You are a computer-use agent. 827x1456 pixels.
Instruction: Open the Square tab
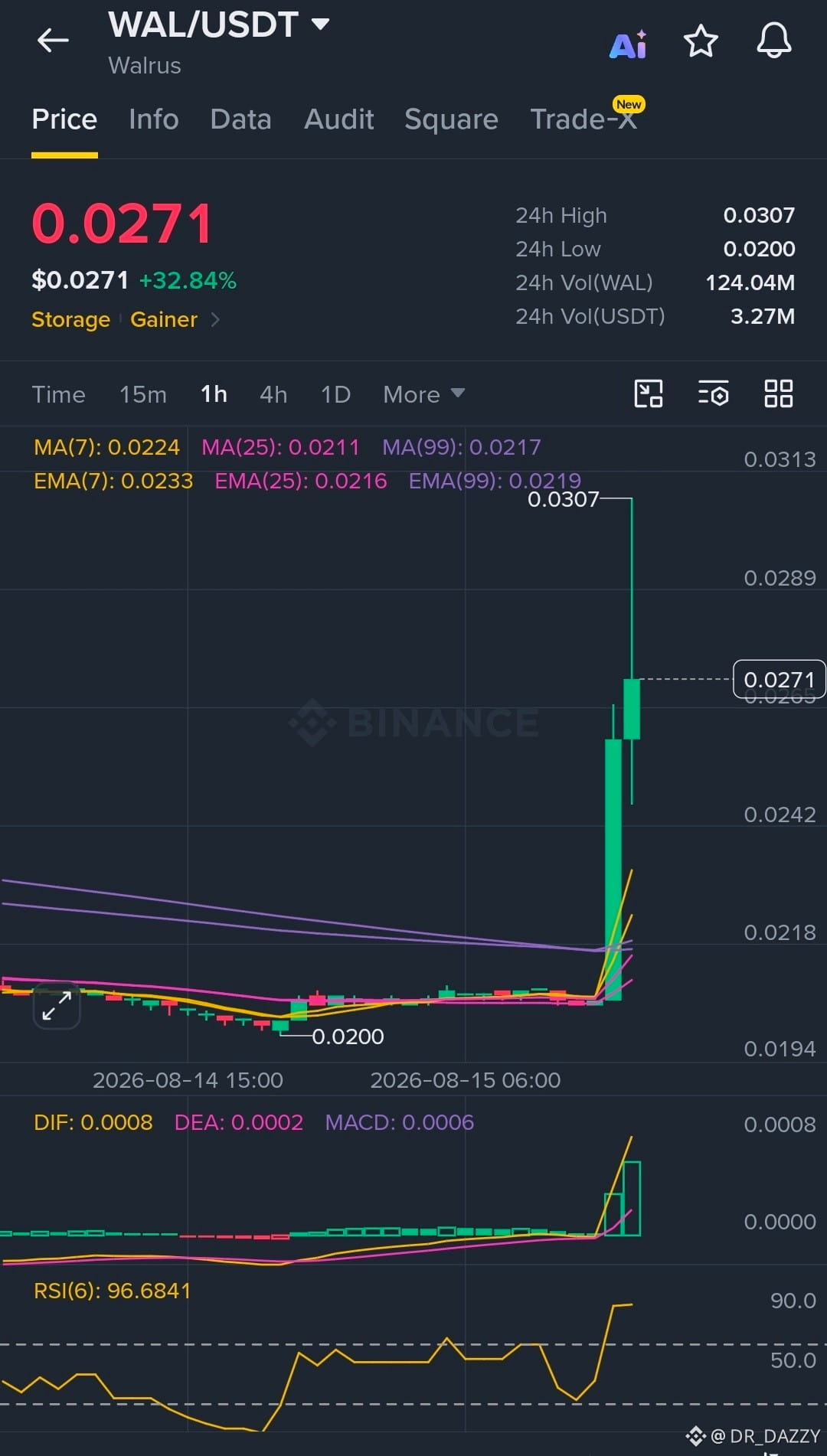tap(451, 119)
